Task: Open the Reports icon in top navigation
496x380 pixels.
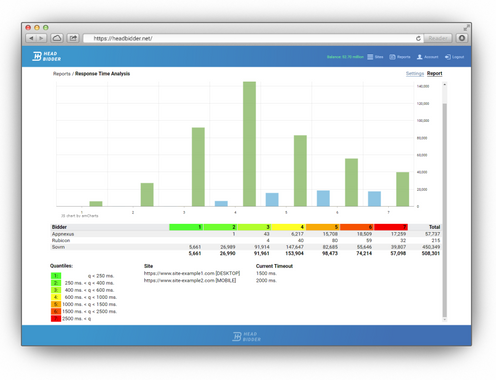Action: [x=392, y=57]
